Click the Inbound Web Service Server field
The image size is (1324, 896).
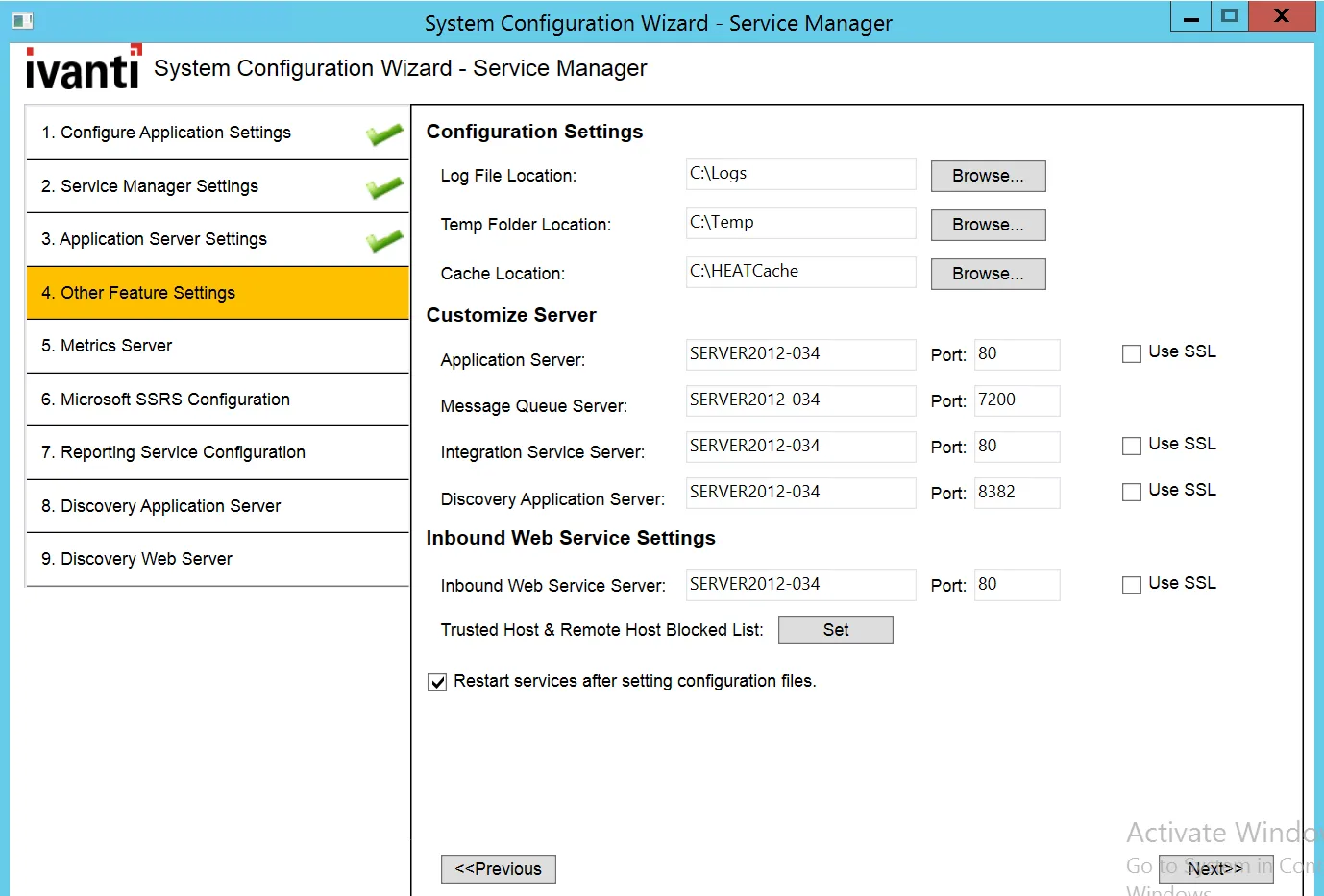click(x=800, y=585)
